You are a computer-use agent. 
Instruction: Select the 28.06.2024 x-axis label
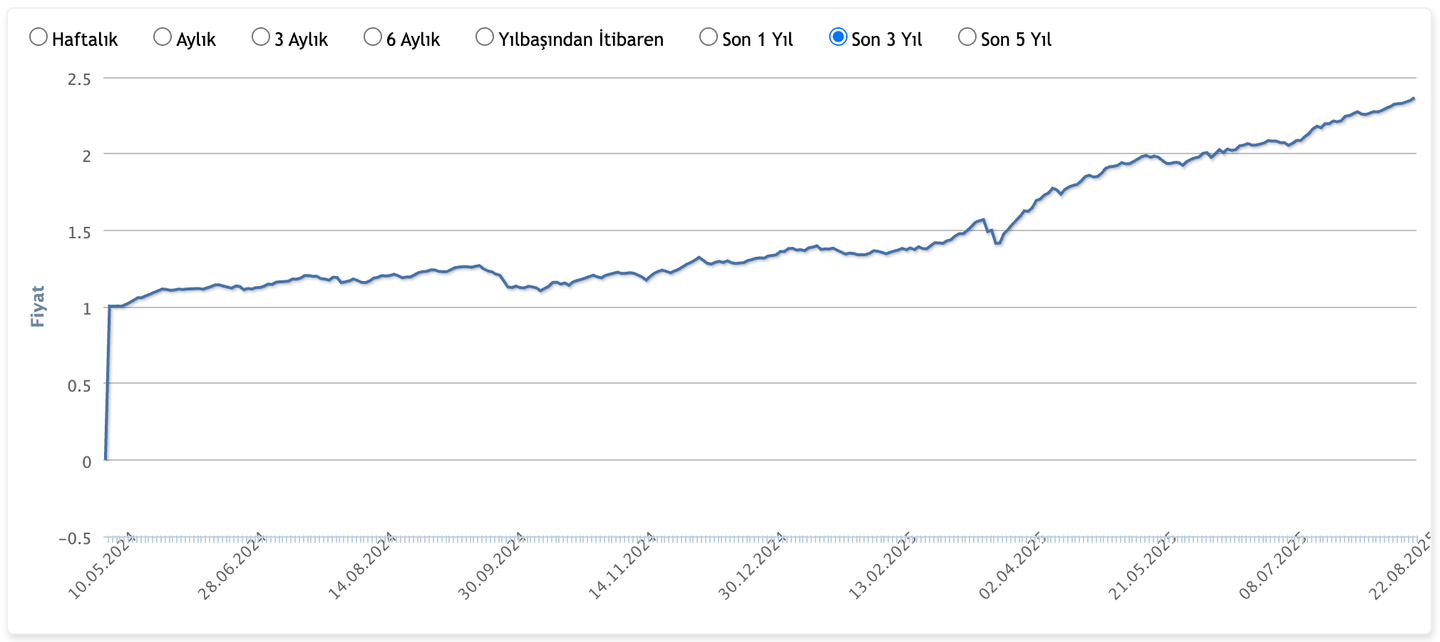(x=232, y=565)
